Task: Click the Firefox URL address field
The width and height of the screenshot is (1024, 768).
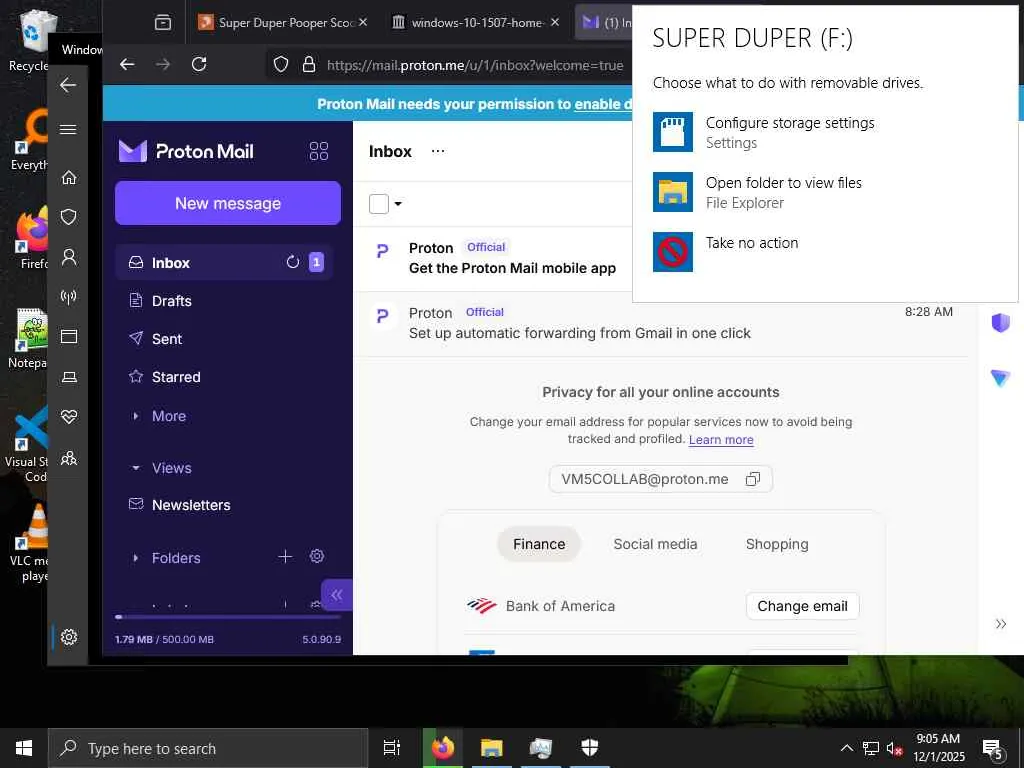Action: (475, 65)
